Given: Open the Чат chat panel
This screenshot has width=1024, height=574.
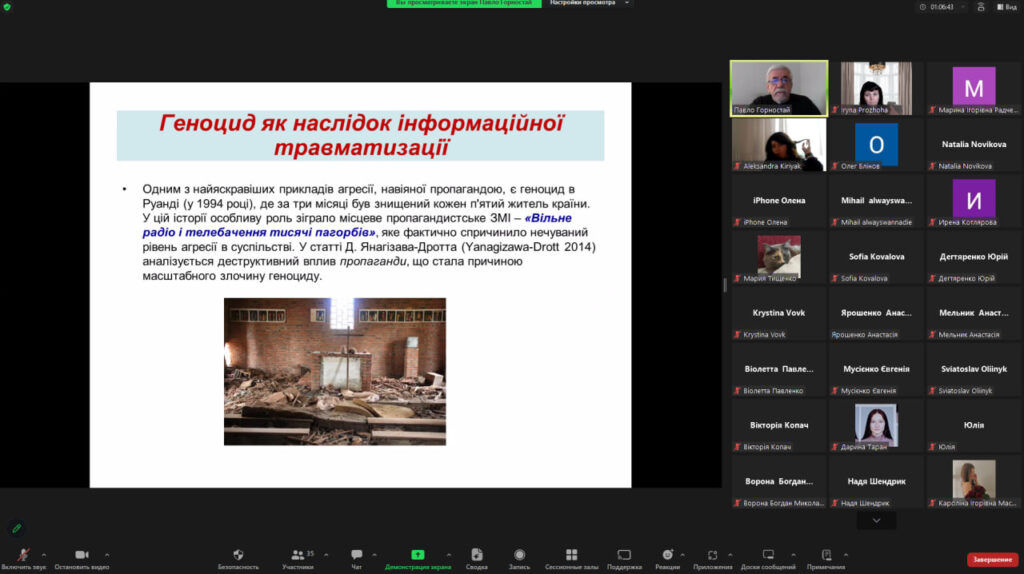Looking at the screenshot, I should click(356, 555).
